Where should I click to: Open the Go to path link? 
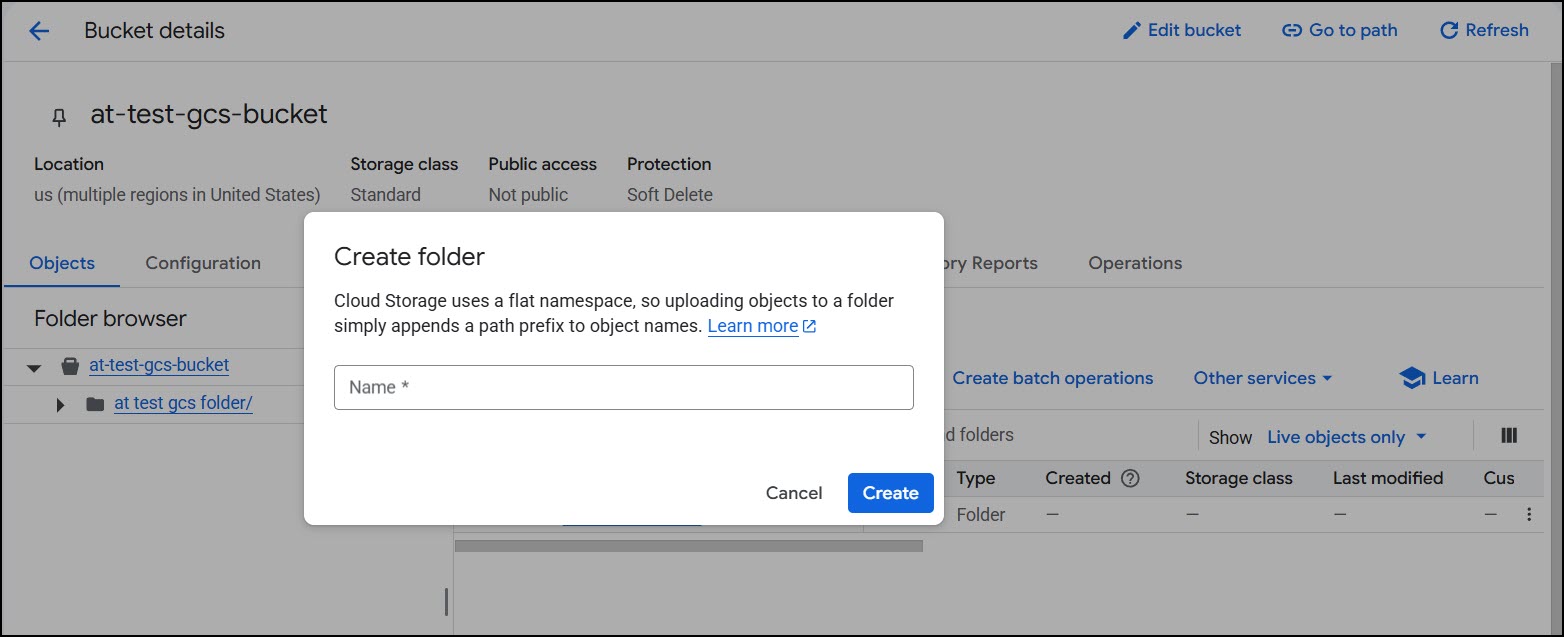tap(1340, 31)
